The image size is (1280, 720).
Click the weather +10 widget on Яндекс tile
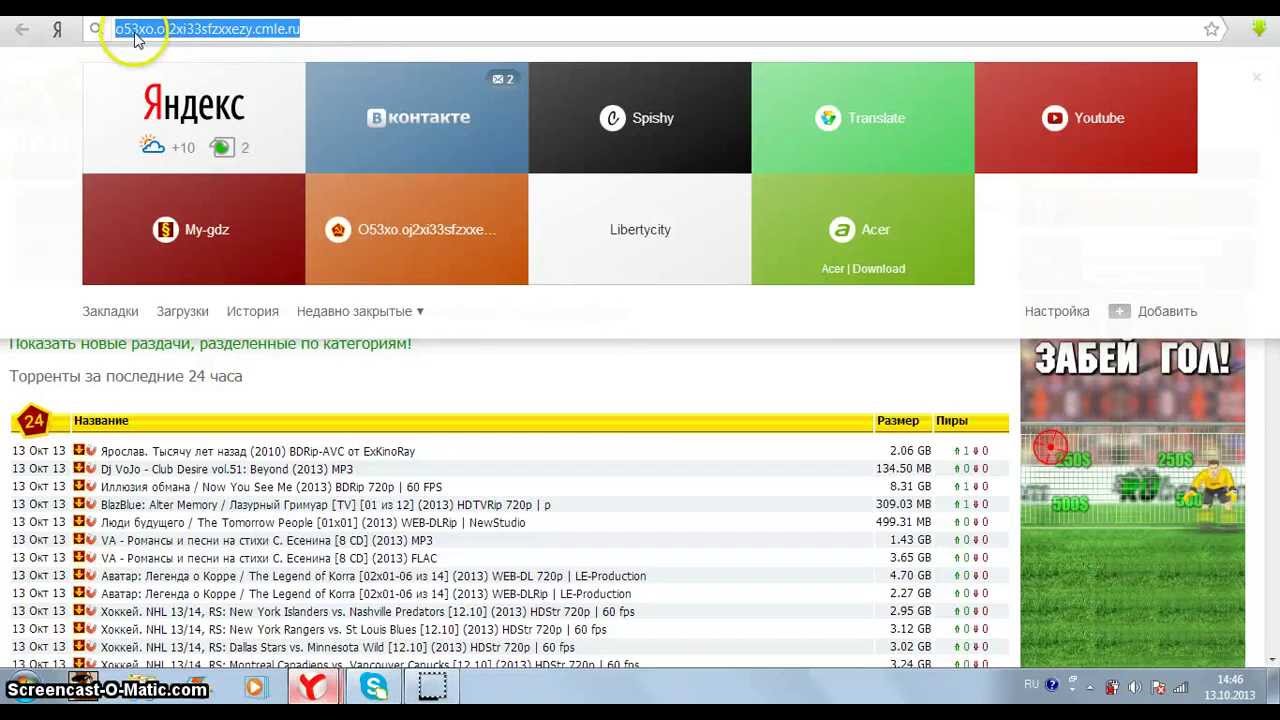pyautogui.click(x=168, y=147)
